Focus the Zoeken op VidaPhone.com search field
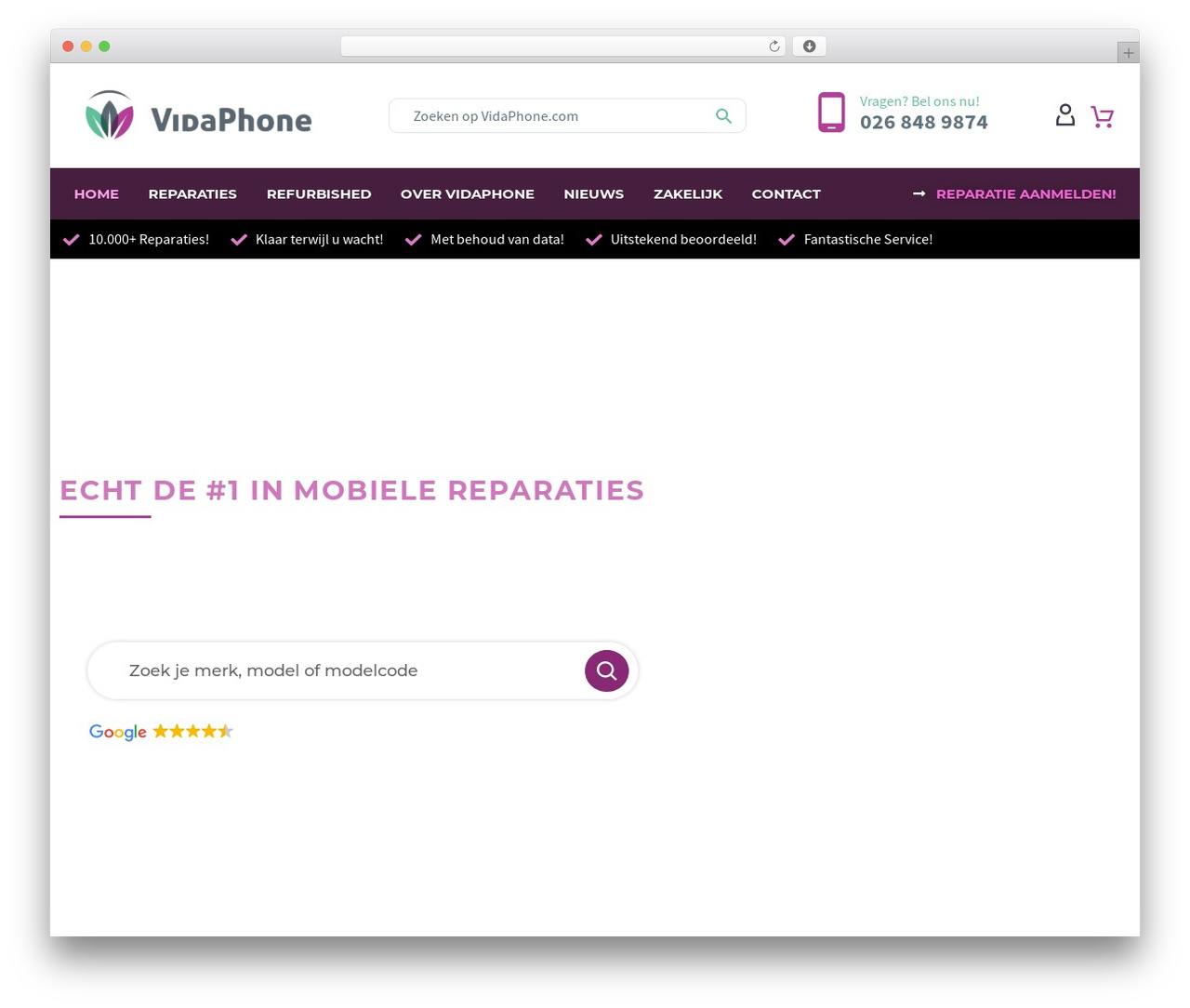 (x=567, y=116)
